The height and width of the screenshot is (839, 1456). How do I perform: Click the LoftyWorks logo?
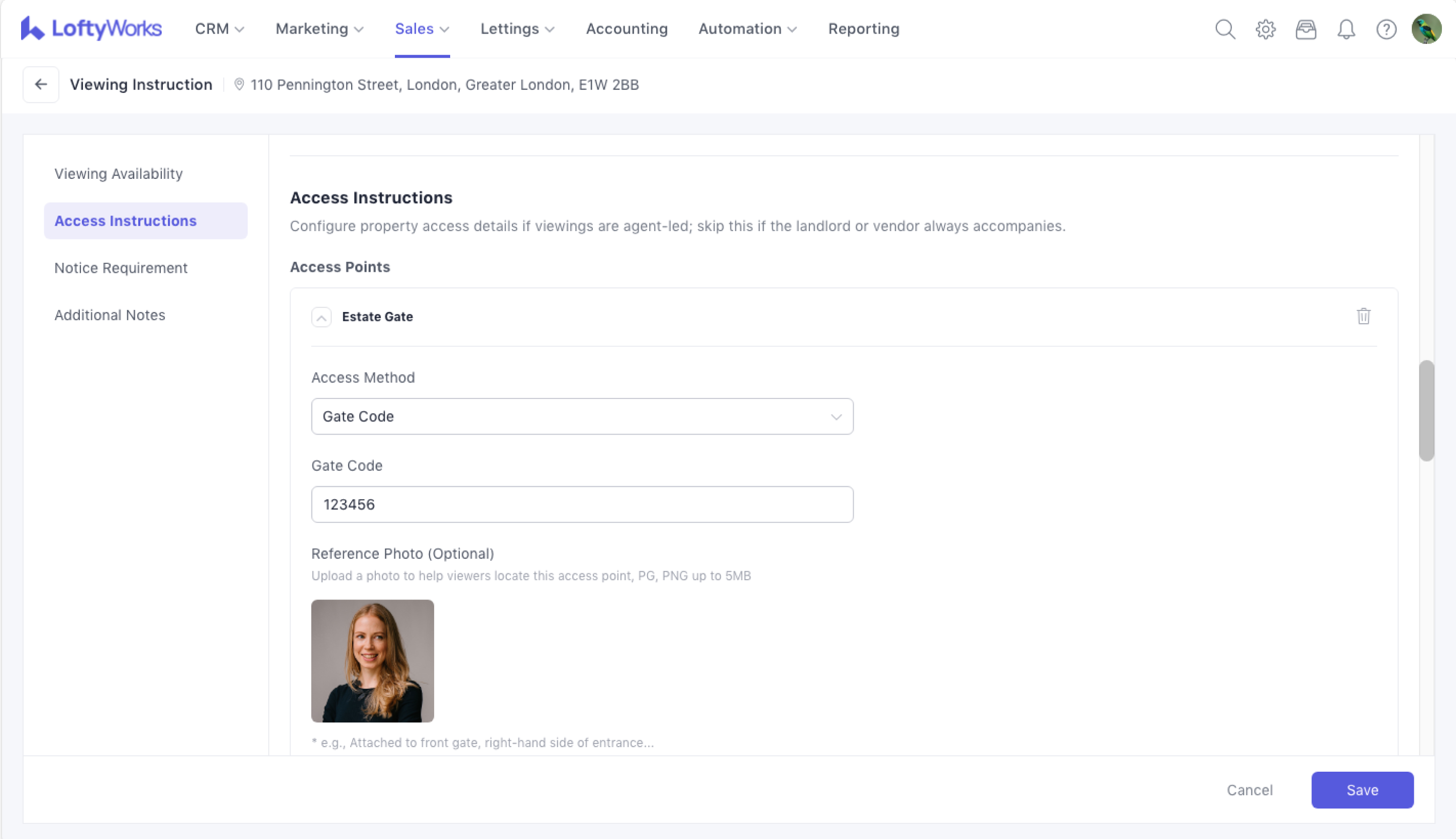pos(91,28)
